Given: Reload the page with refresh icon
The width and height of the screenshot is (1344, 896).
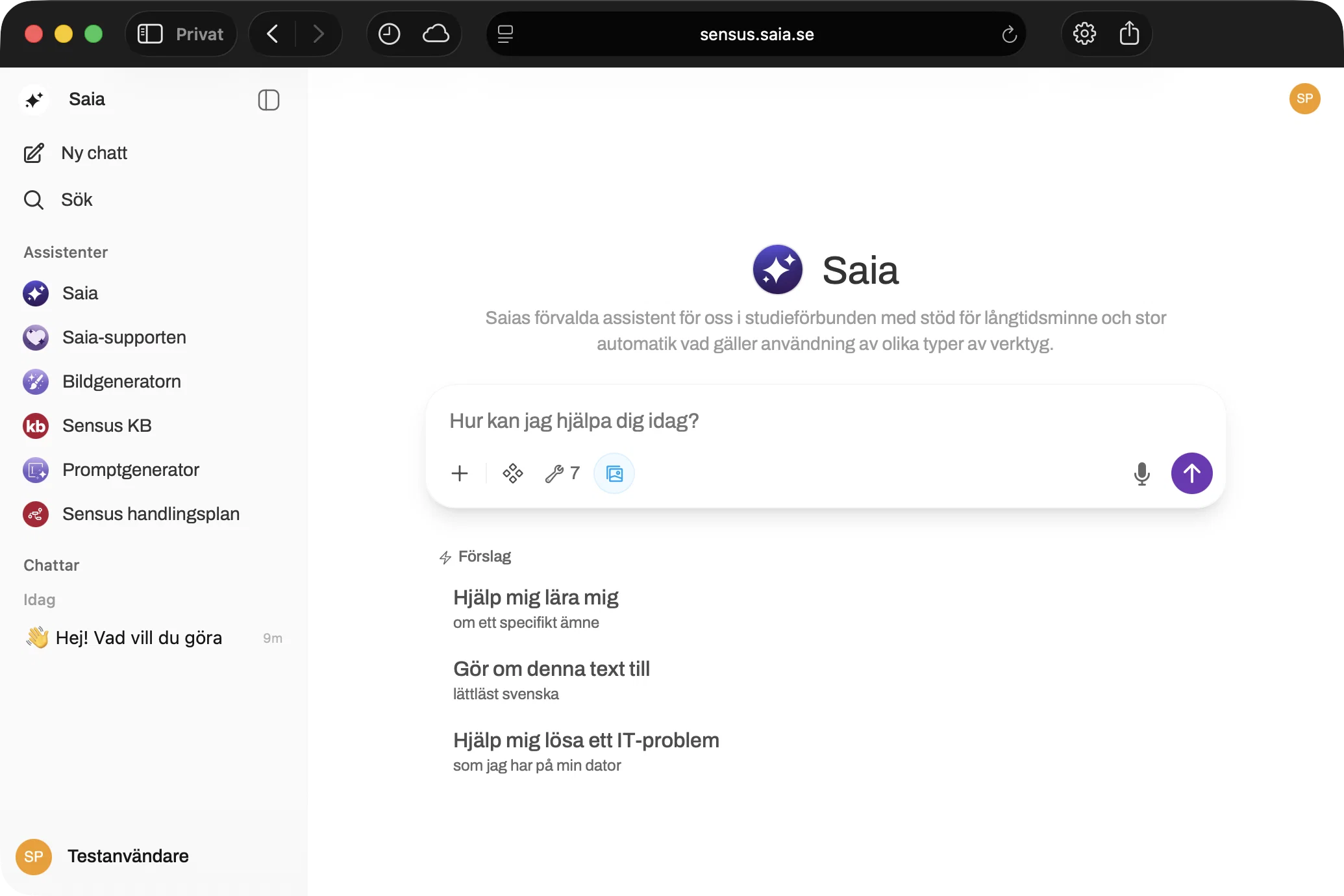Looking at the screenshot, I should [x=1009, y=34].
